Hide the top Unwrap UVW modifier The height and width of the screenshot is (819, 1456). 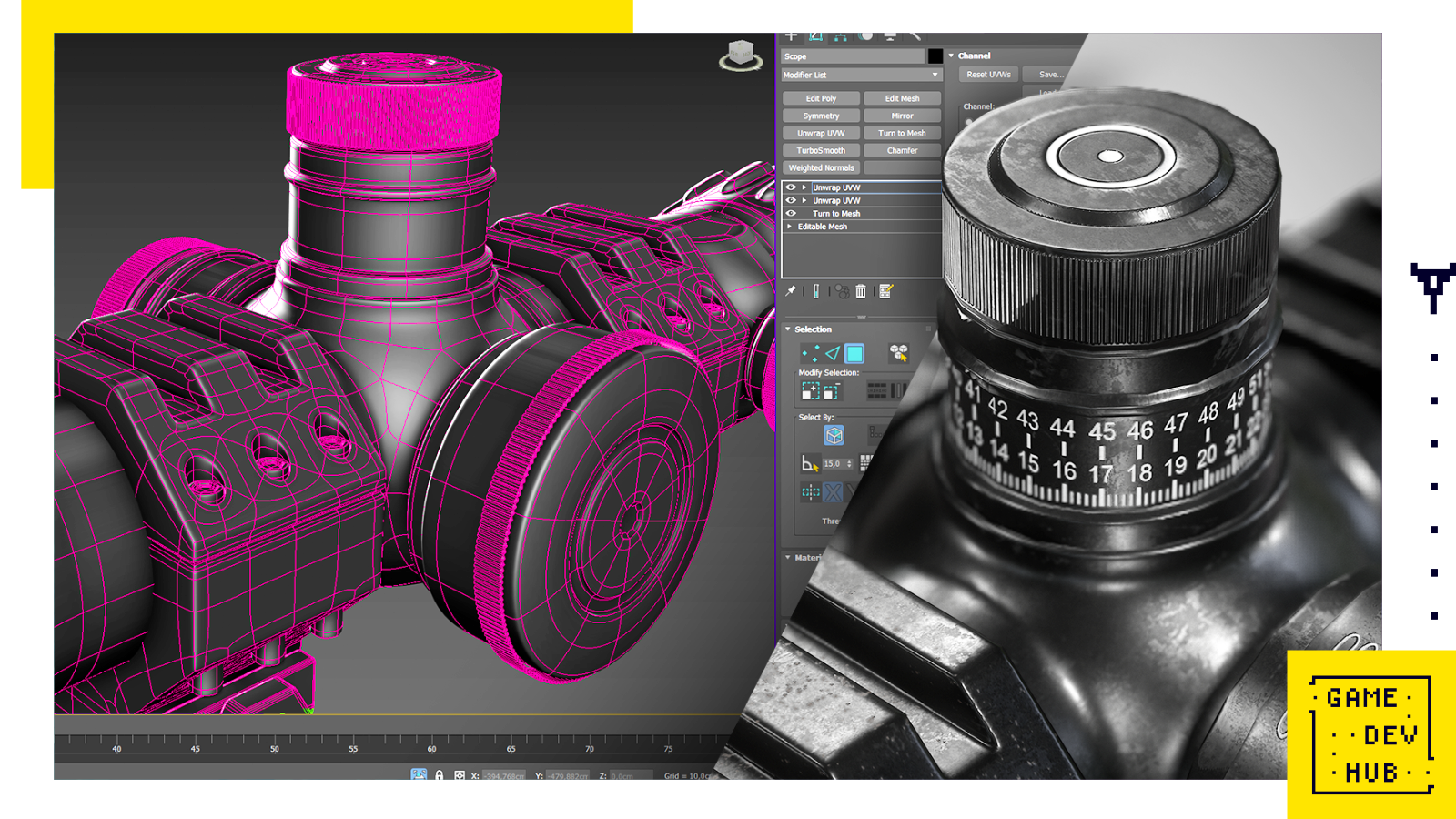791,187
